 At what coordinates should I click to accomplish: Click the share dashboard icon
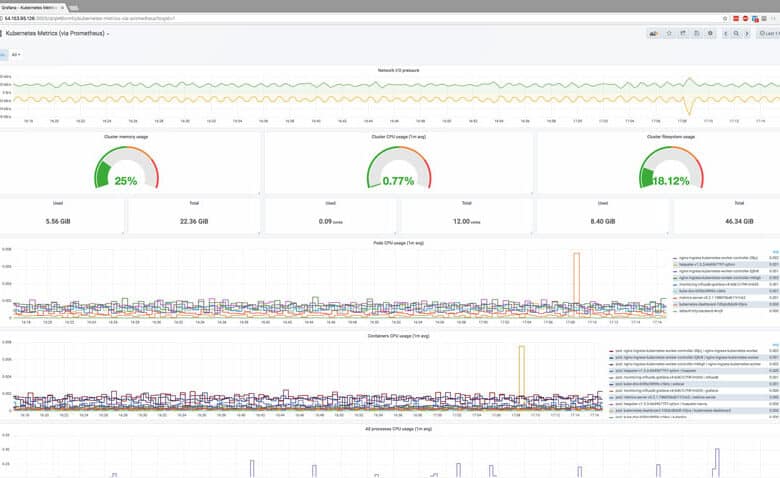tap(683, 33)
